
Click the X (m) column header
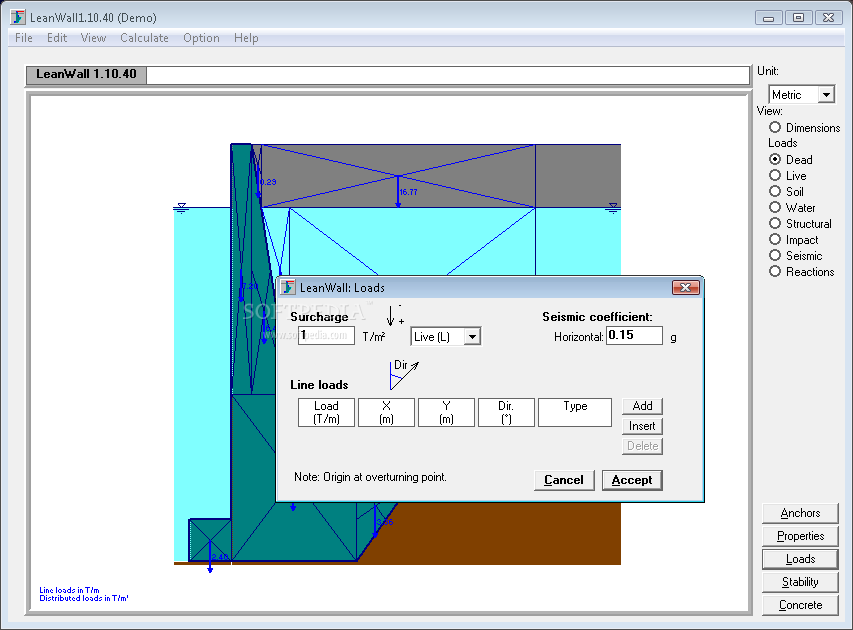point(386,412)
